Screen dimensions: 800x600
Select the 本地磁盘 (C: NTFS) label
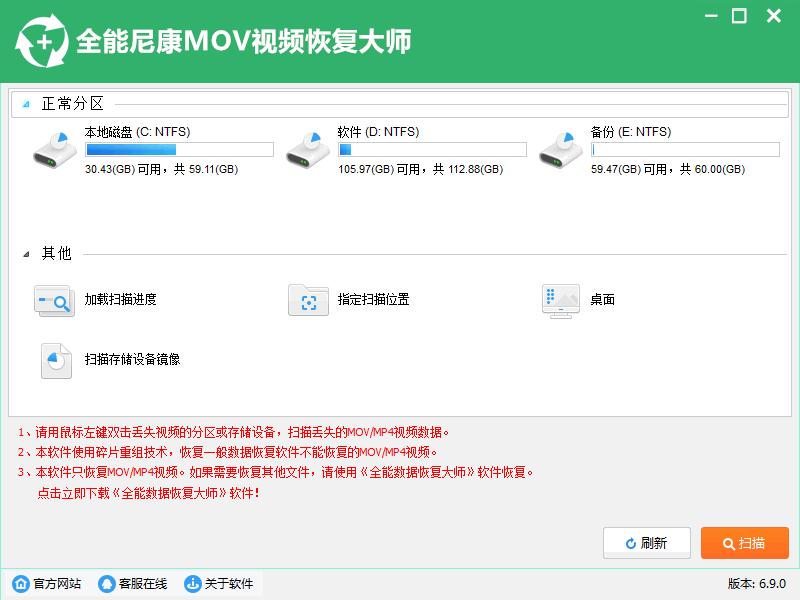pyautogui.click(x=137, y=132)
